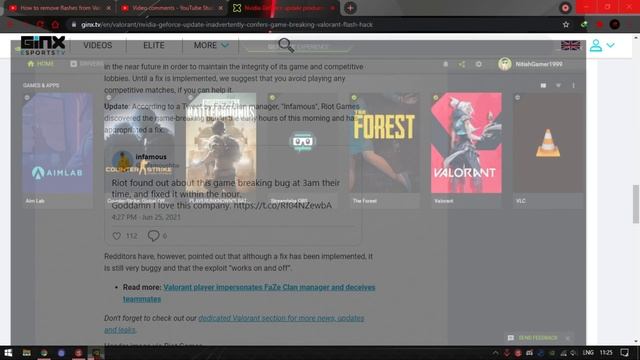Viewport: 640px width, 360px height.
Task: Click the GINX Esports TV logo
Action: (43, 45)
